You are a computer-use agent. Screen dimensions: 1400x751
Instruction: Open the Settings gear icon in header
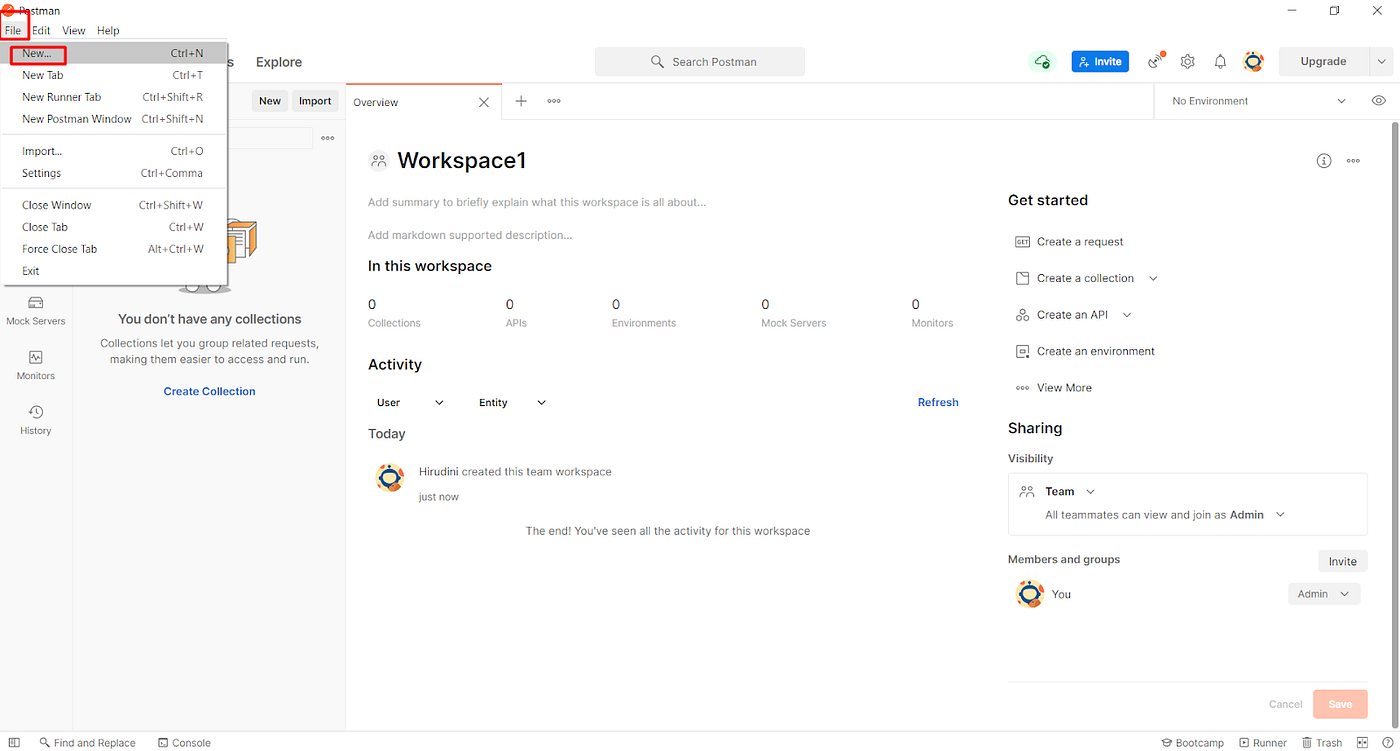[1187, 62]
